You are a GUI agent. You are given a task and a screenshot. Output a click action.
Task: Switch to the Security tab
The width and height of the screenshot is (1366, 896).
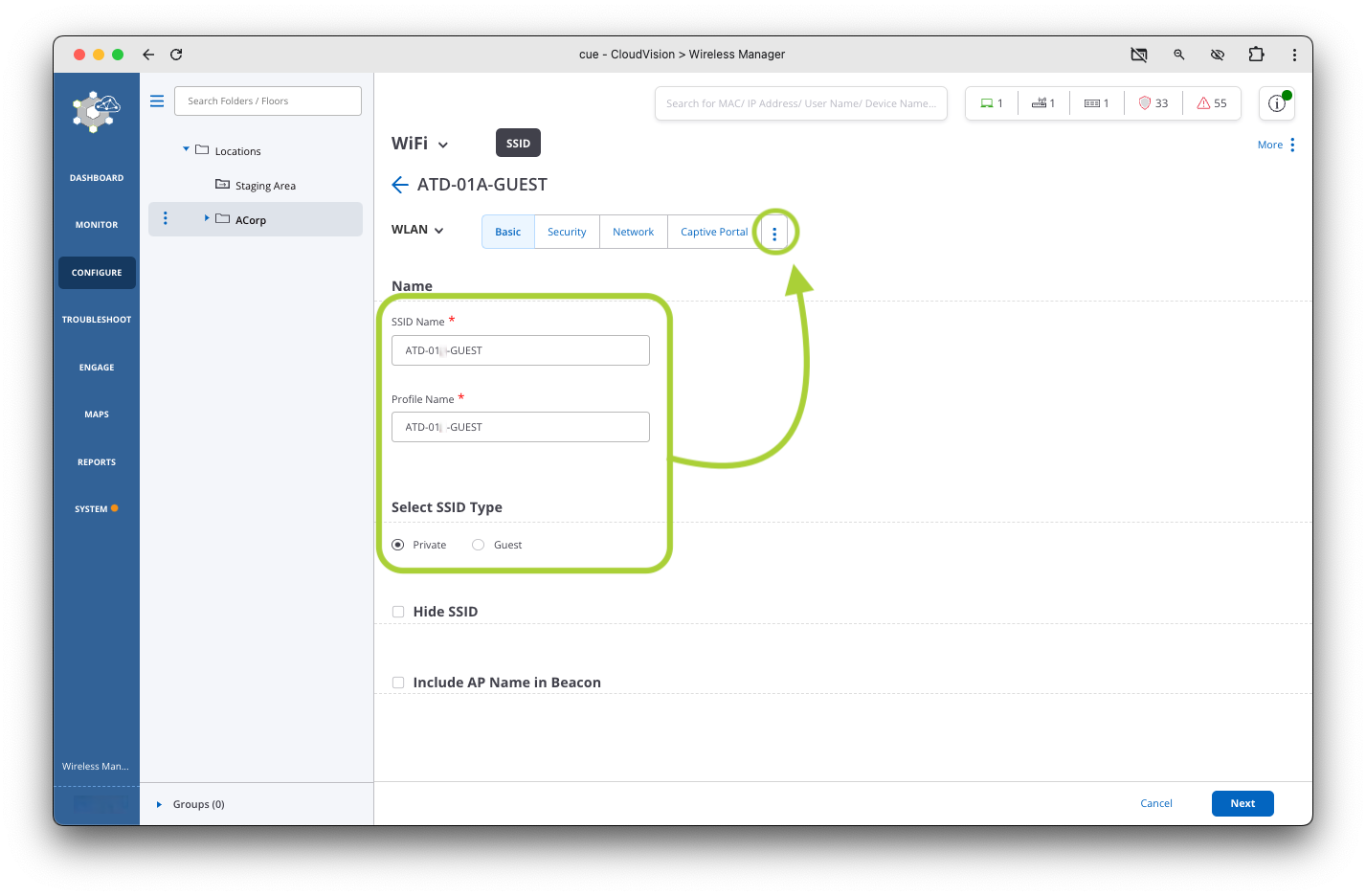pos(567,232)
